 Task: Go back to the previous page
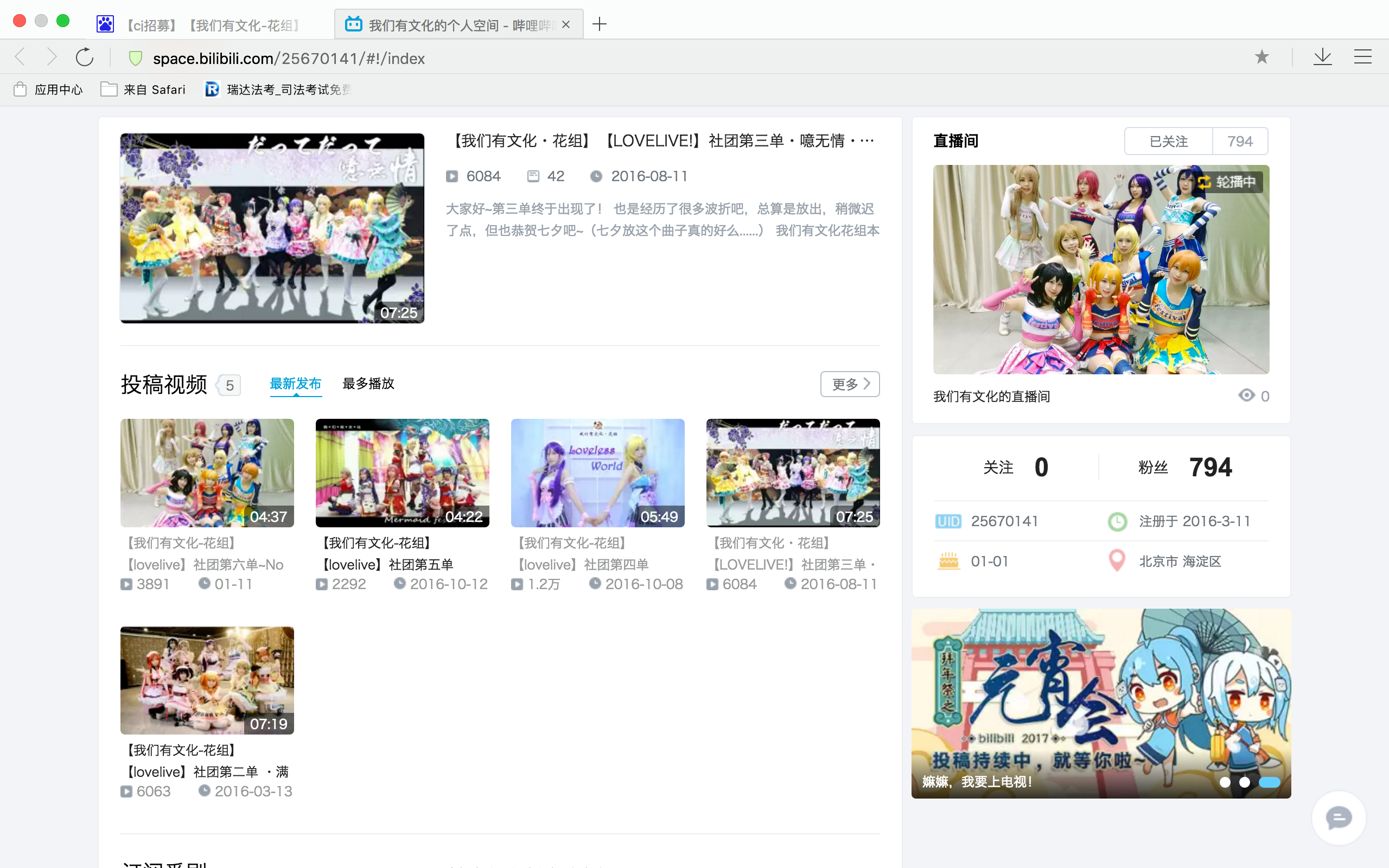pyautogui.click(x=20, y=57)
